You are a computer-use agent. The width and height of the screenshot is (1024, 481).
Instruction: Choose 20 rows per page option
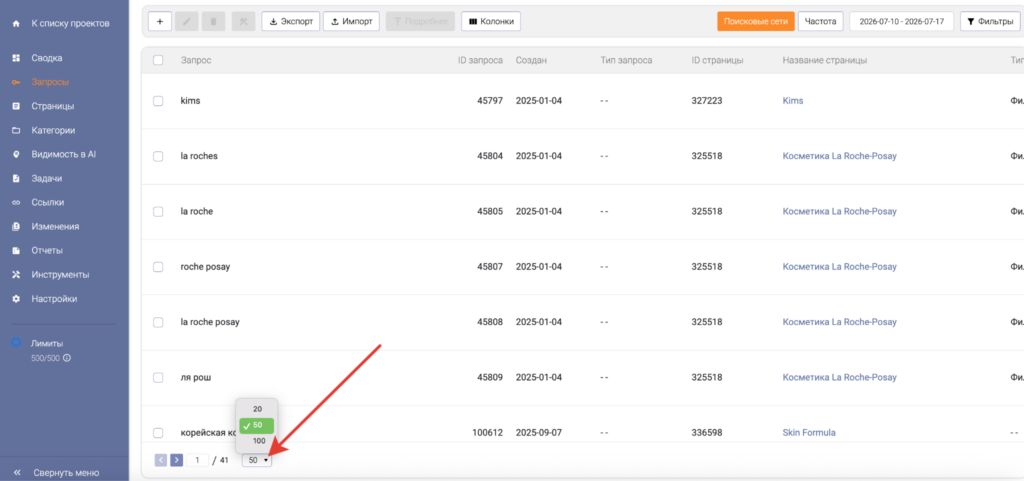(257, 409)
